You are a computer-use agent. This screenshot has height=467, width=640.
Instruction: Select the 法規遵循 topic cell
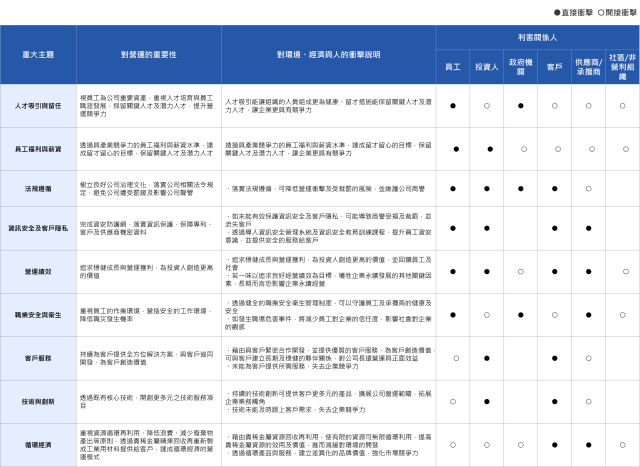tap(39, 188)
